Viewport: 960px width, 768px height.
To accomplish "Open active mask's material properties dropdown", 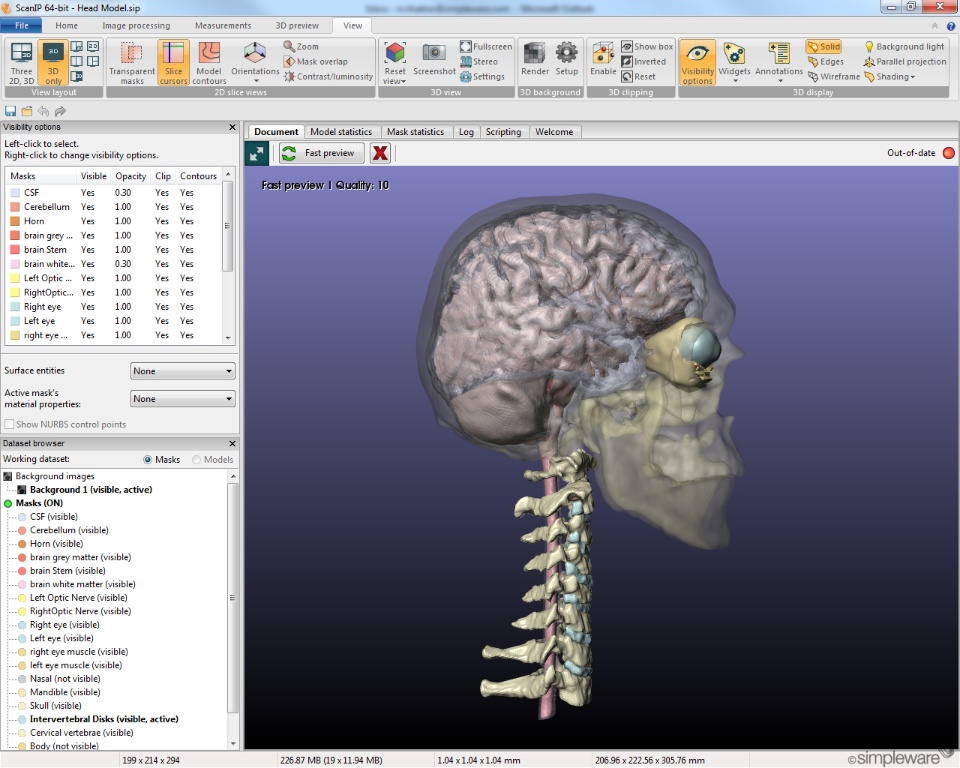I will [182, 399].
